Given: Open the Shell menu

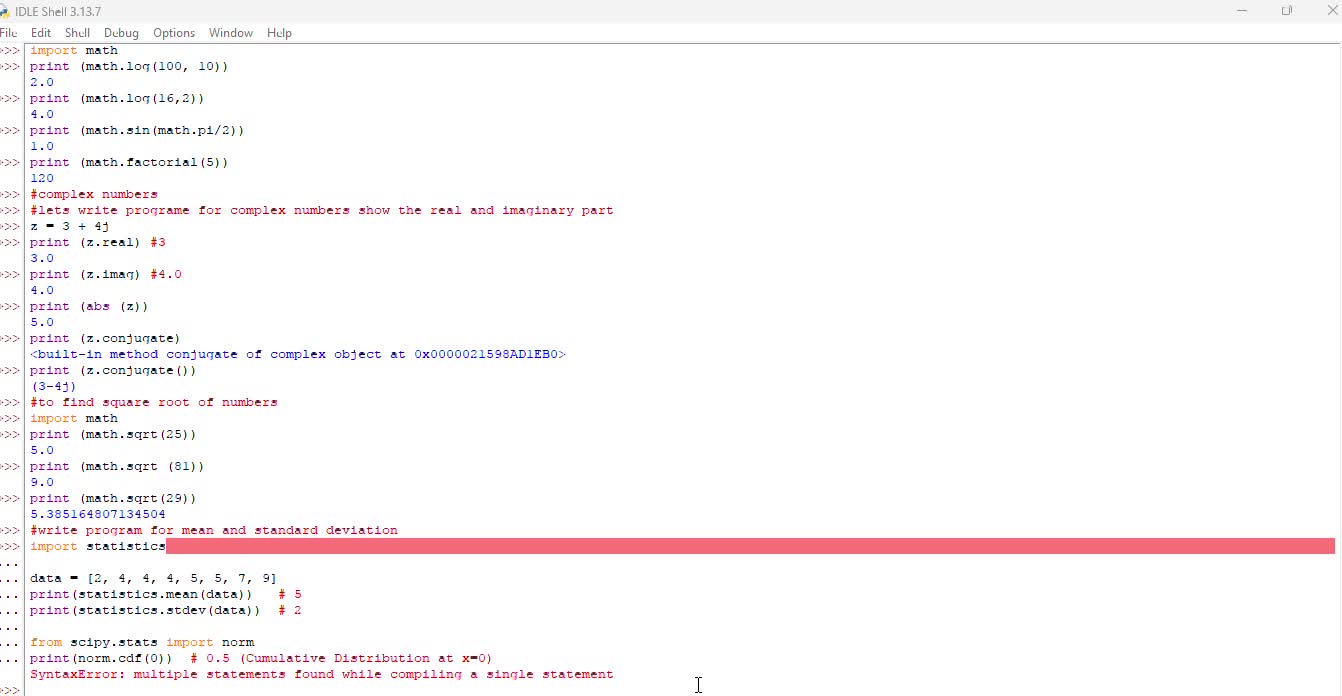Looking at the screenshot, I should [77, 33].
